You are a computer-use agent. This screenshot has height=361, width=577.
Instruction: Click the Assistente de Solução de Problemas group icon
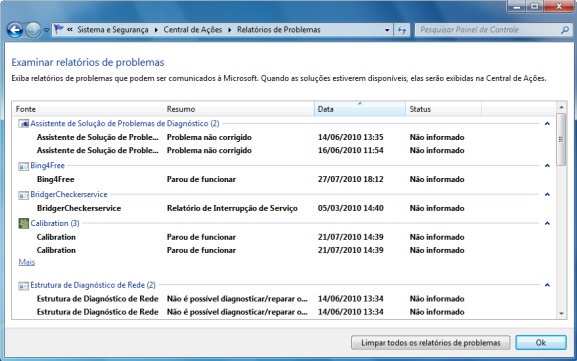click(24, 124)
